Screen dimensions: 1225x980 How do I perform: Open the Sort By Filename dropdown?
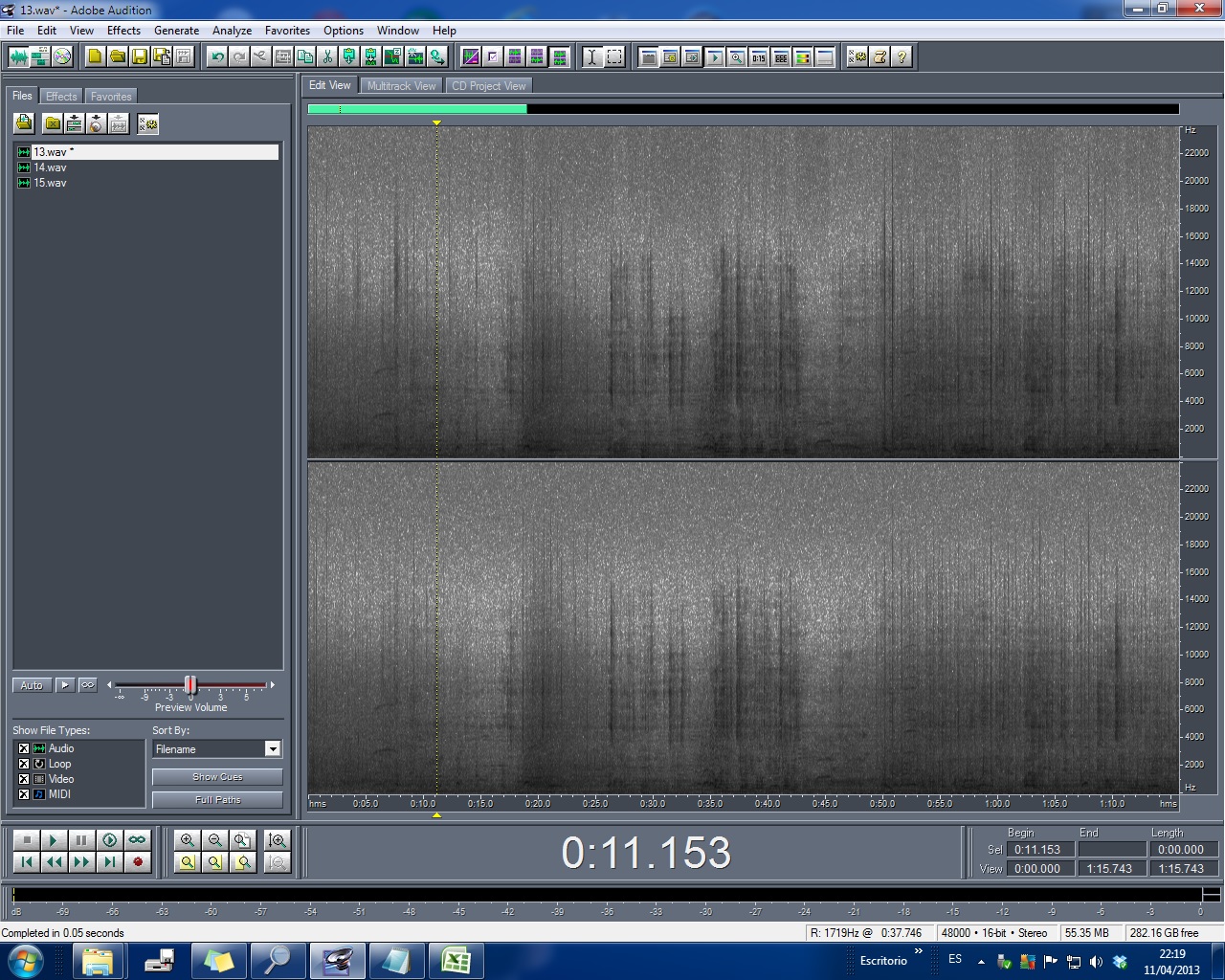(216, 749)
